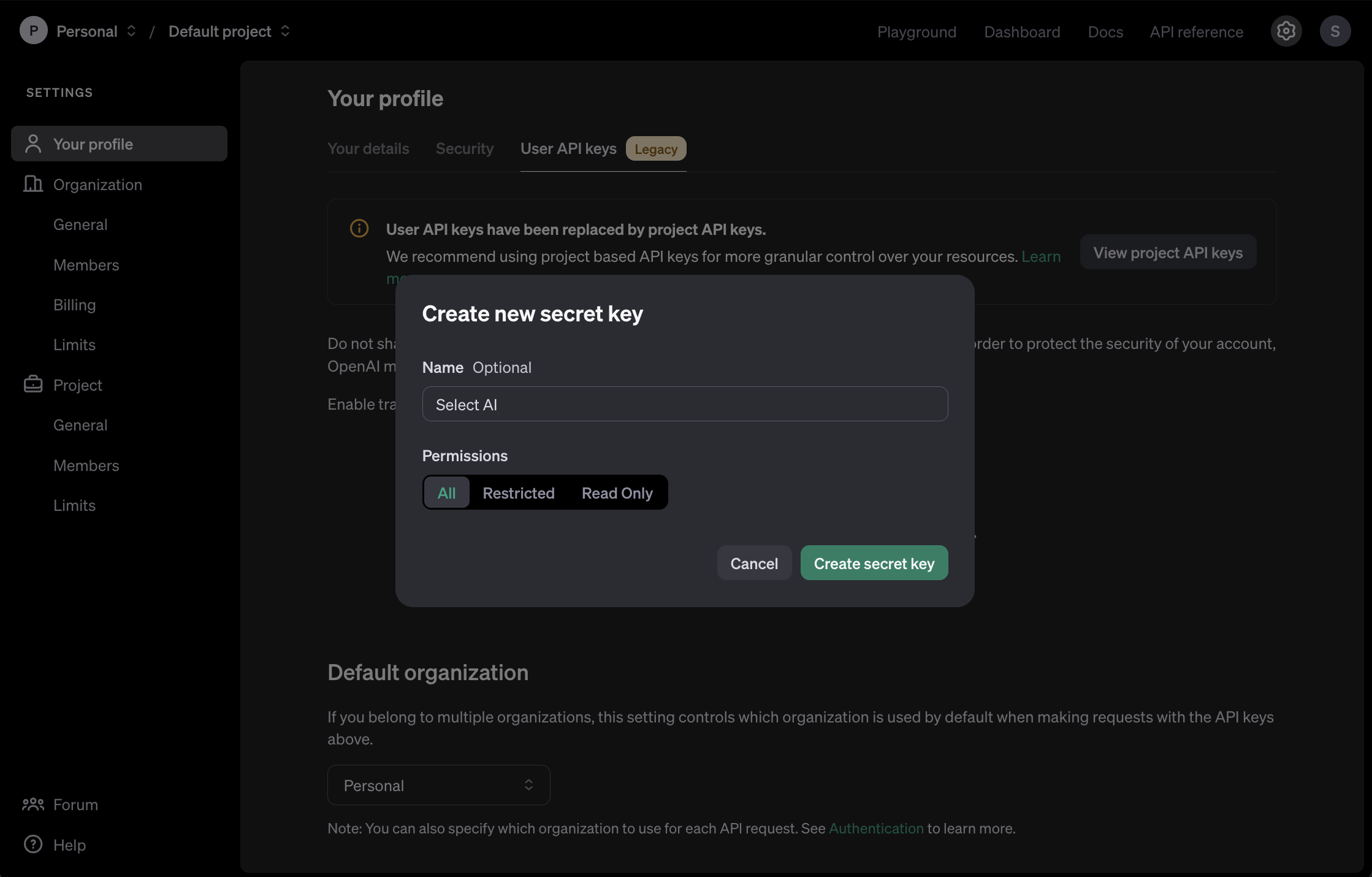Viewport: 1372px width, 877px height.
Task: Click the Personal organization avatar badge
Action: tap(34, 31)
